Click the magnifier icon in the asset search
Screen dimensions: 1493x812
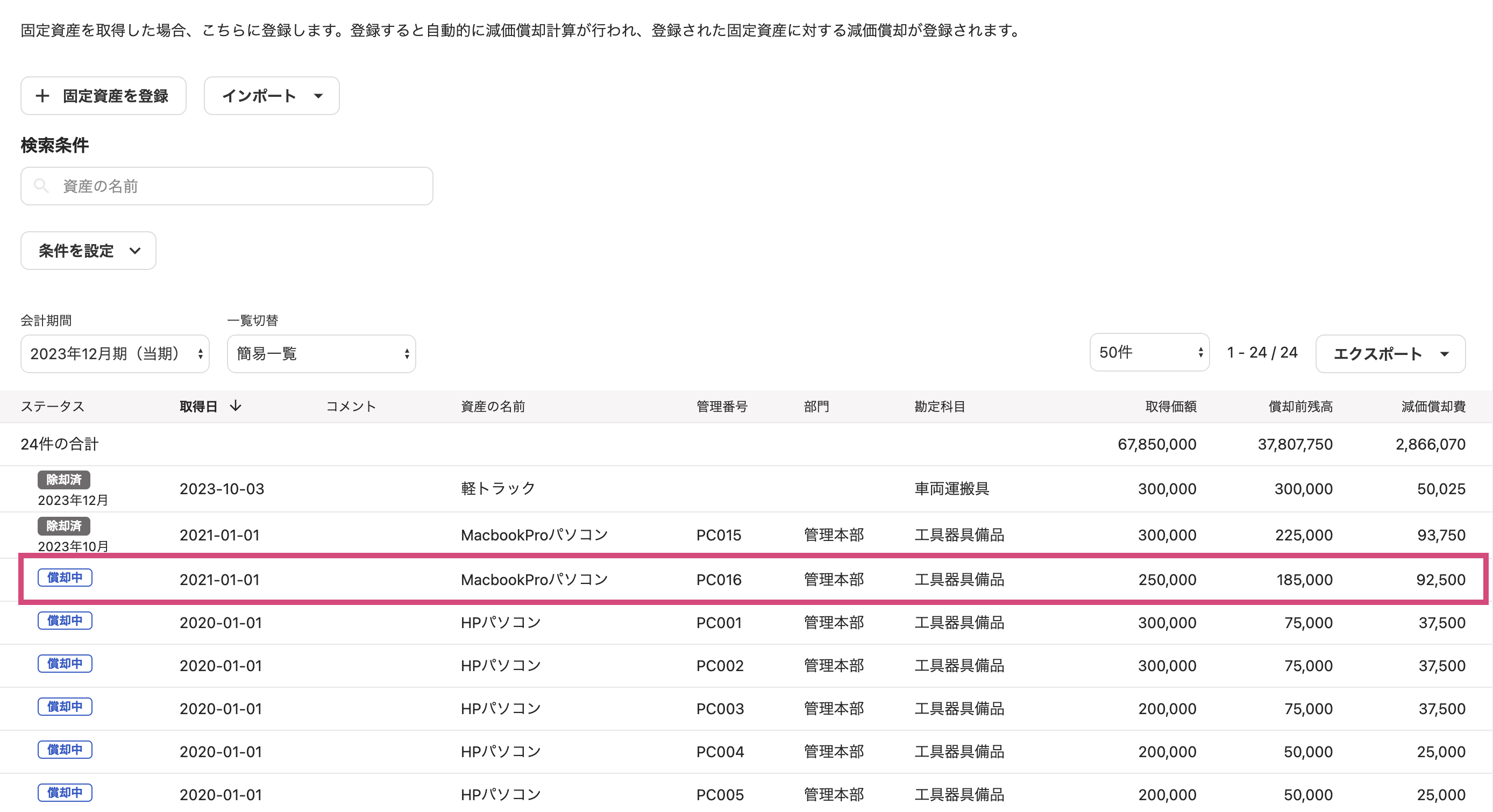[41, 186]
